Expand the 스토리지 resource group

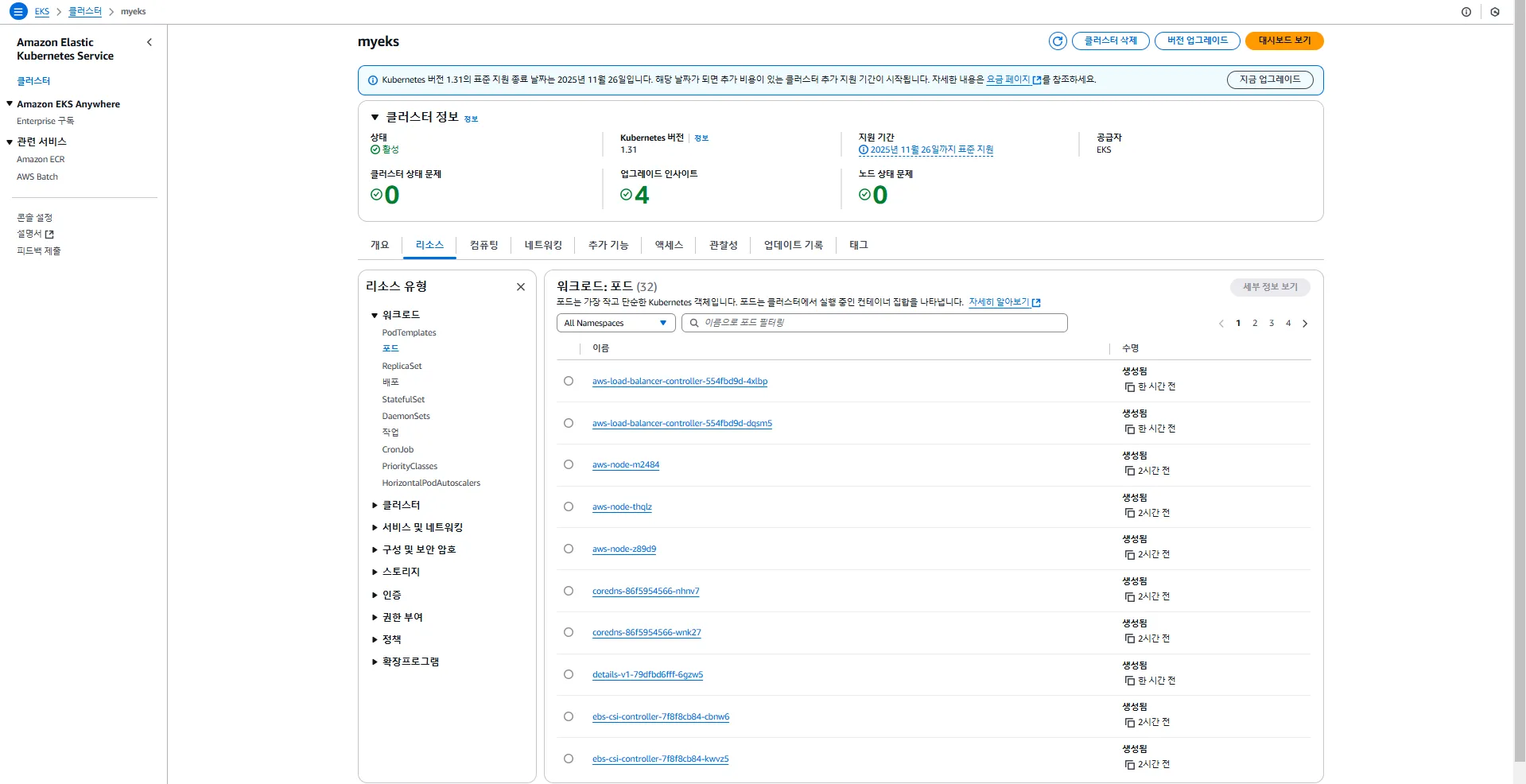[x=375, y=572]
